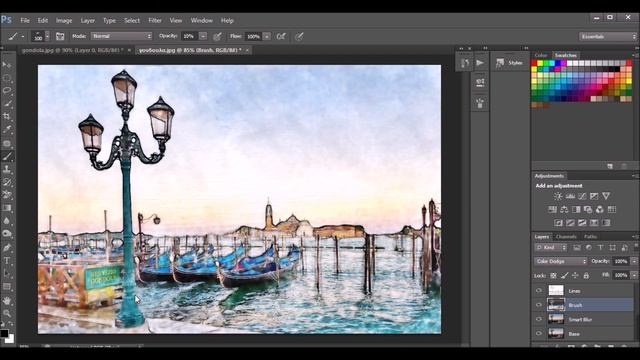Select the Horizontal Type tool
640x360 pixels.
pyautogui.click(x=7, y=261)
